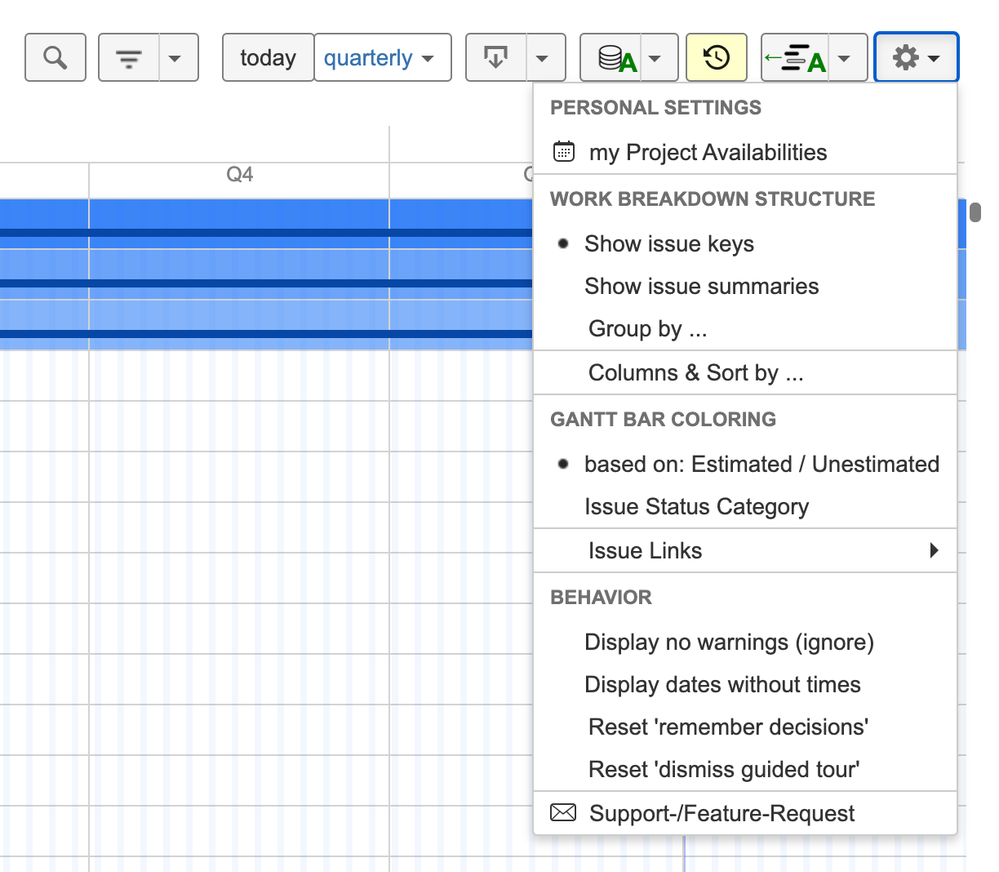Image resolution: width=999 pixels, height=872 pixels.
Task: Click the search magnifier icon
Action: click(x=55, y=57)
